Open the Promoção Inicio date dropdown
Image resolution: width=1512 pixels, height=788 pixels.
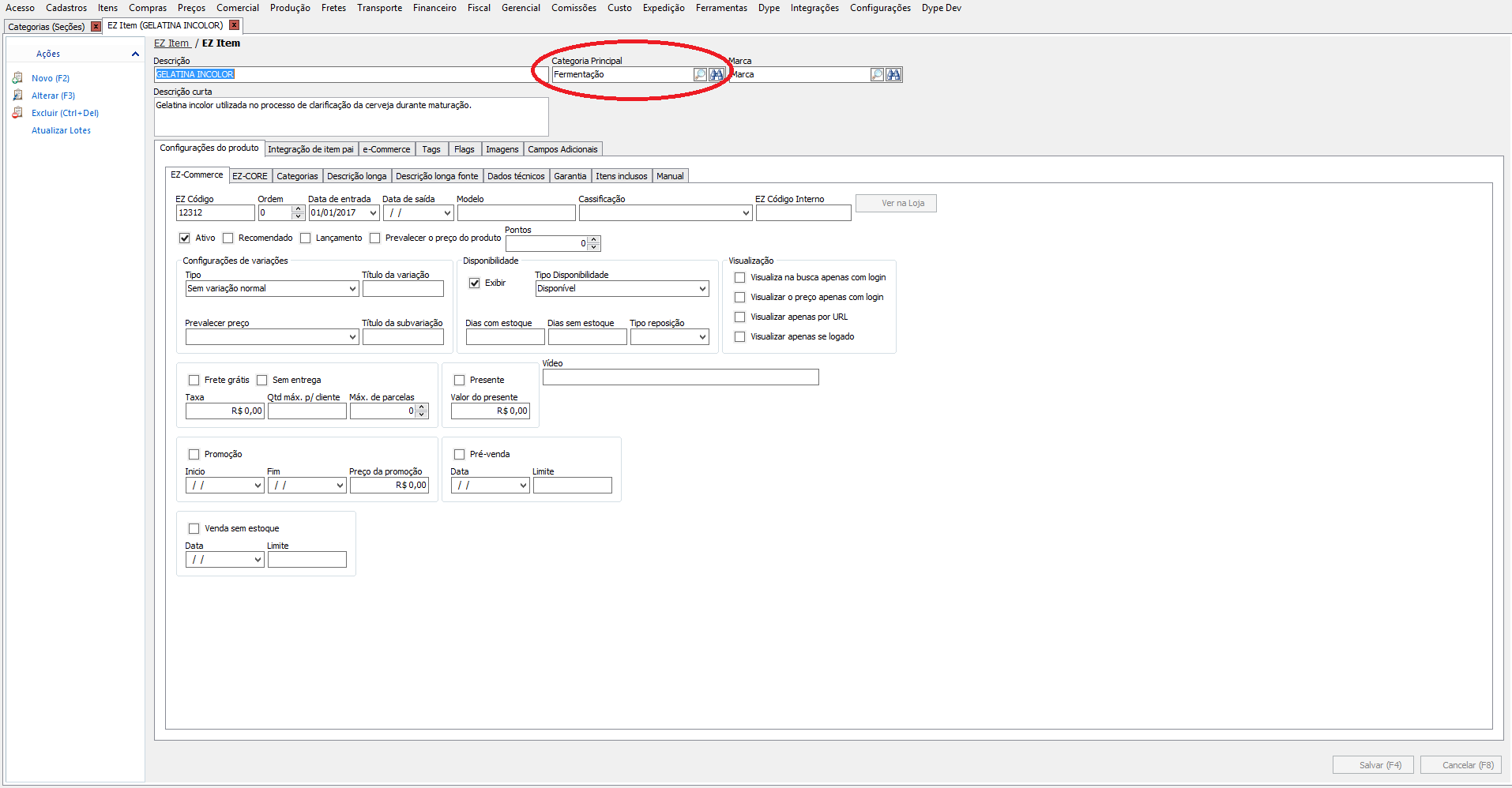(x=258, y=486)
